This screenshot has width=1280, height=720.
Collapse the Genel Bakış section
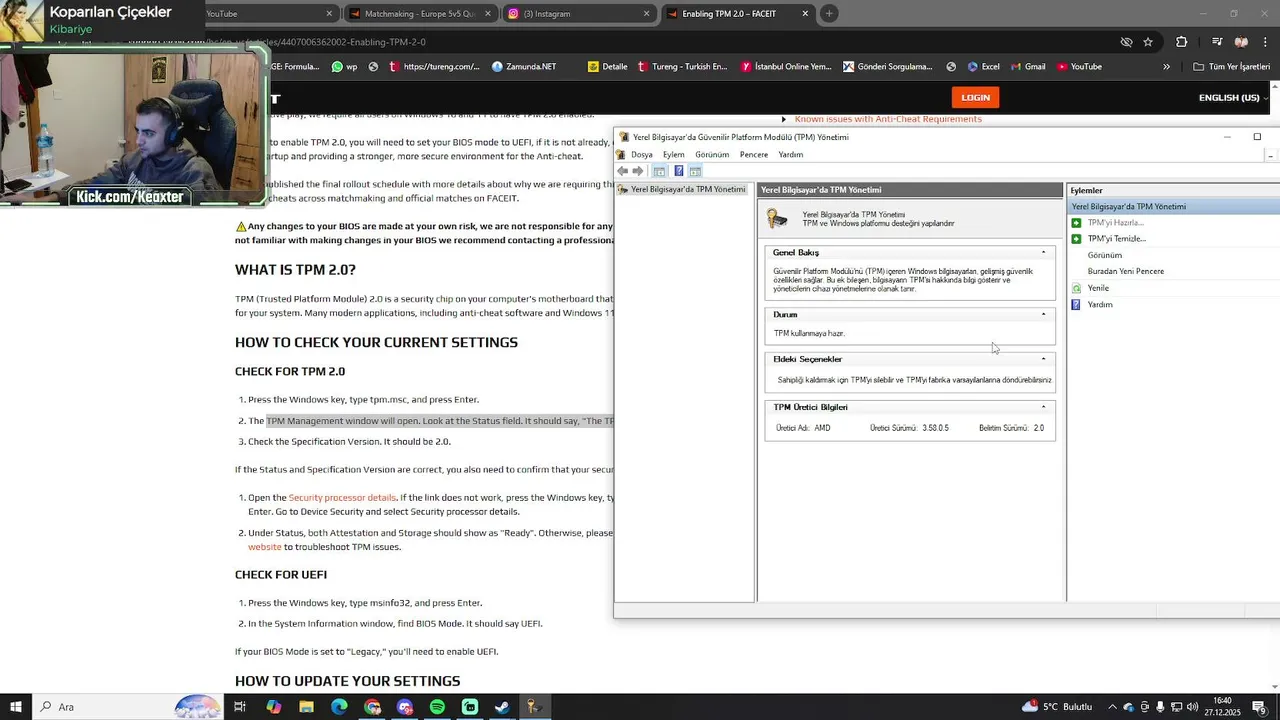1043,253
